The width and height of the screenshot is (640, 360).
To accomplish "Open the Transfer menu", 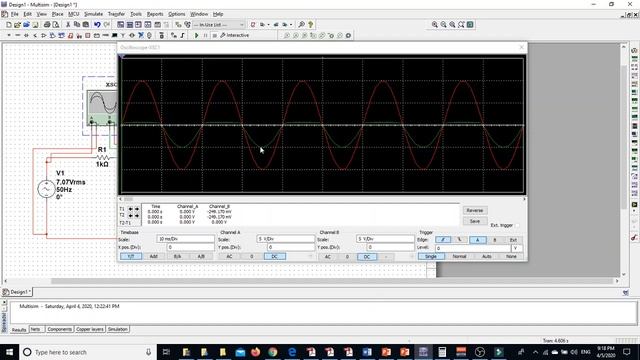I will [116, 14].
